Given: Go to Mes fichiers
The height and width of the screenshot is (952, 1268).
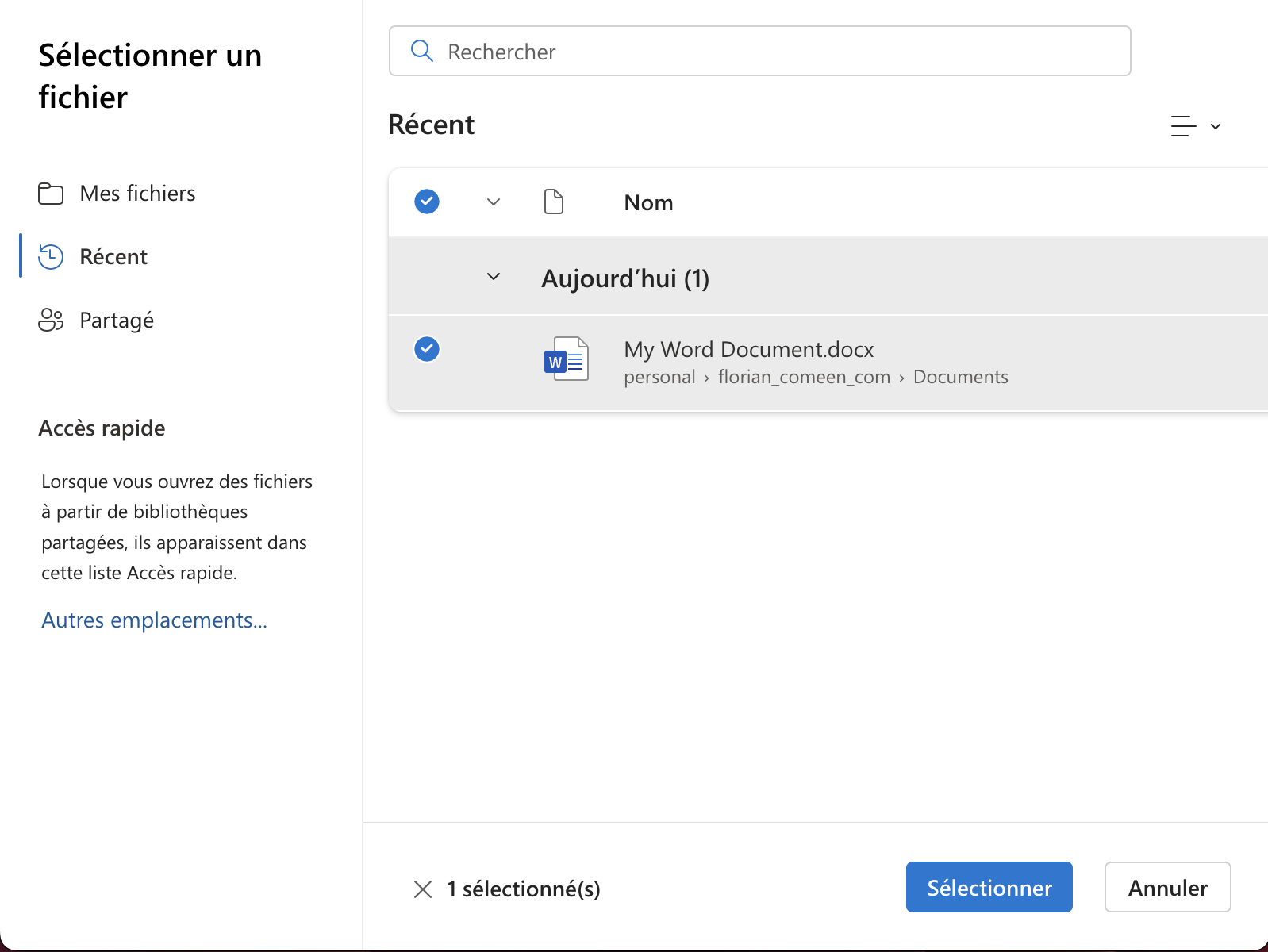Looking at the screenshot, I should click(137, 194).
